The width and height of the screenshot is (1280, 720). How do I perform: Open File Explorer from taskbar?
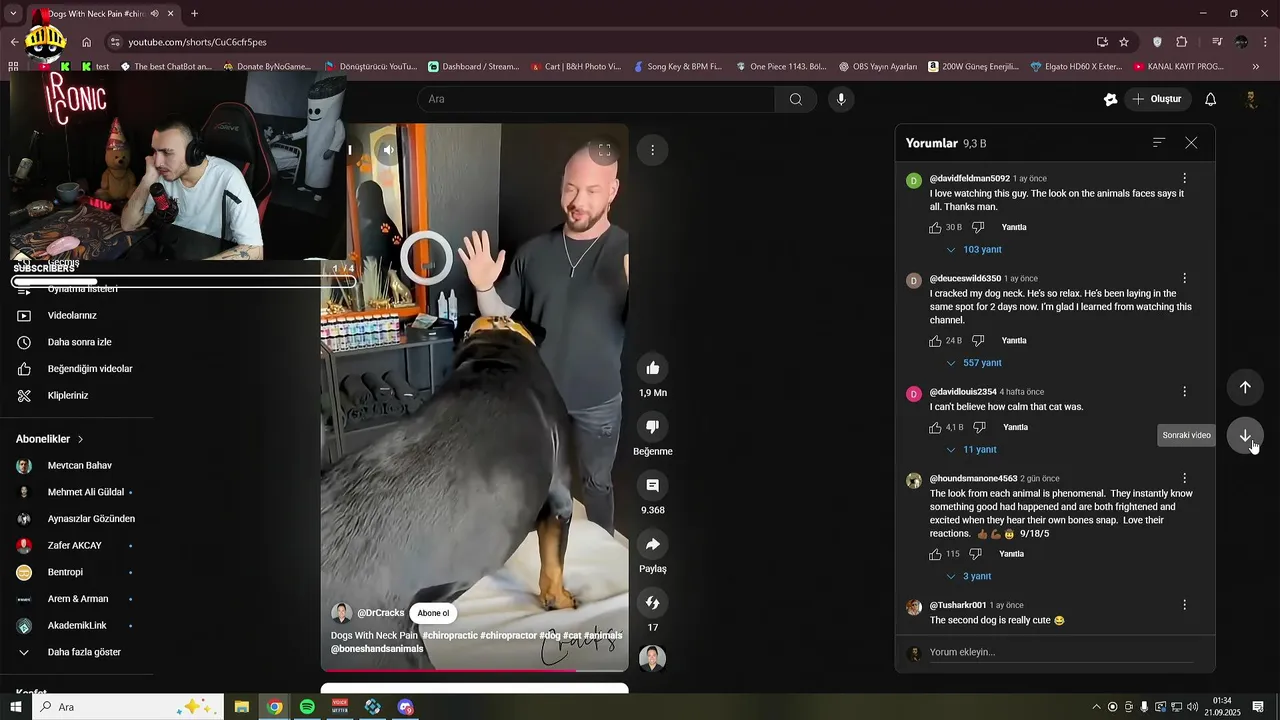tap(242, 707)
